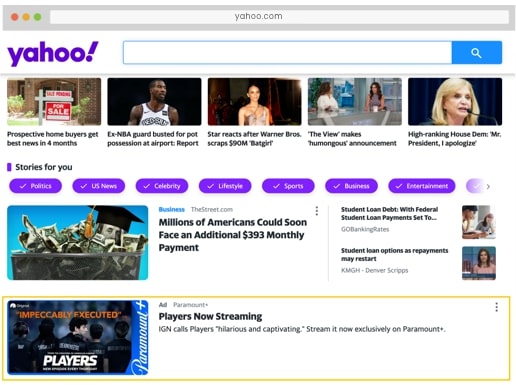Screen dimensions: 516x385
Task: Toggle the Sports topic filter
Action: click(288, 186)
